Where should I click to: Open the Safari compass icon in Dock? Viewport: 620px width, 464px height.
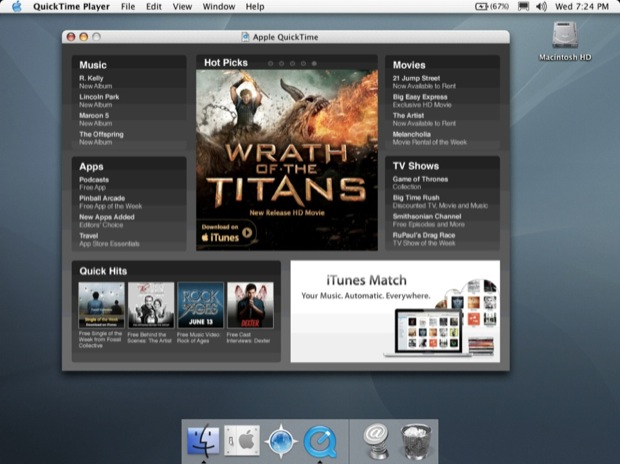pyautogui.click(x=281, y=441)
